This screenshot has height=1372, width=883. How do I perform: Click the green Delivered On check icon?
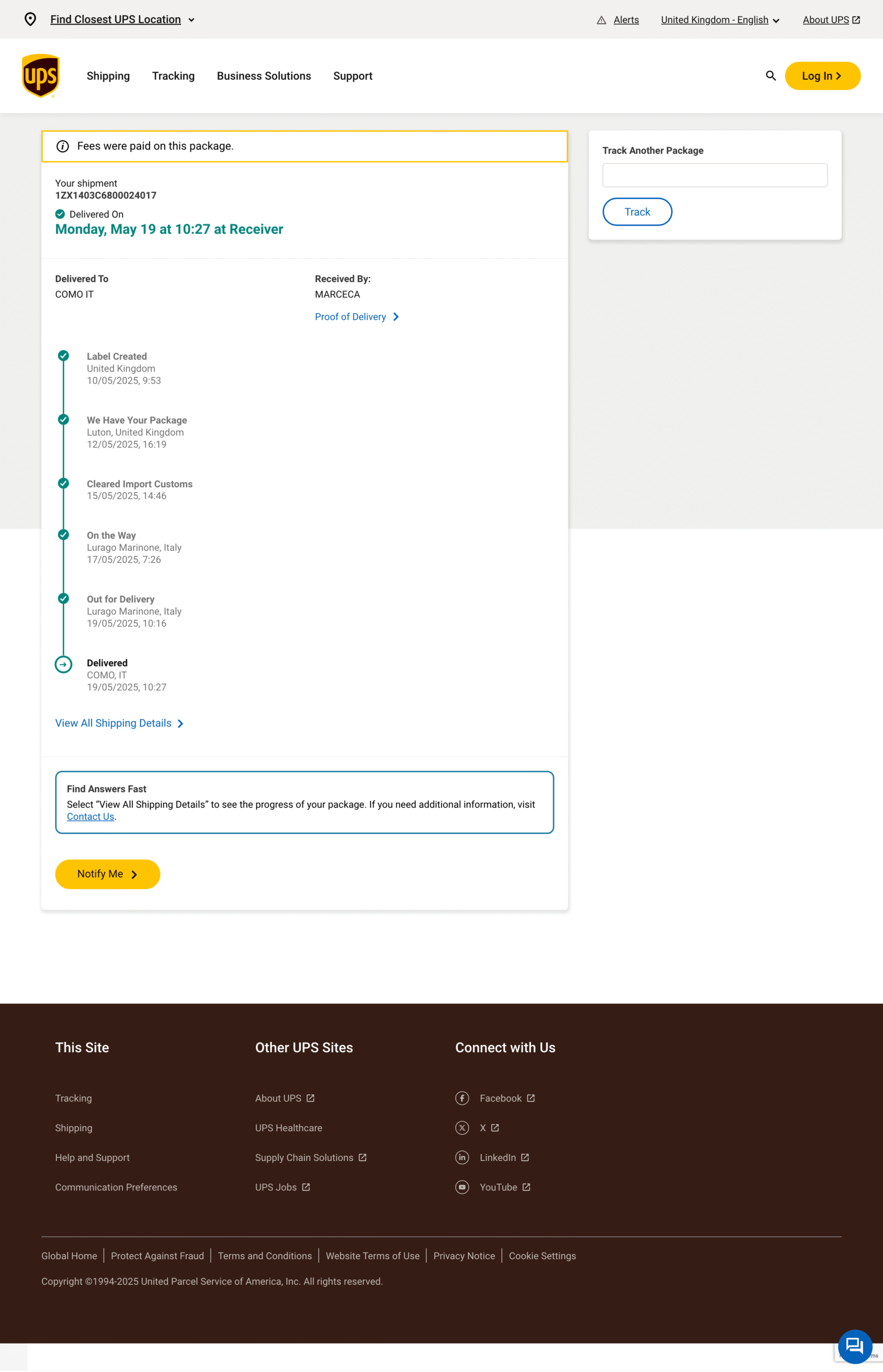pos(60,214)
